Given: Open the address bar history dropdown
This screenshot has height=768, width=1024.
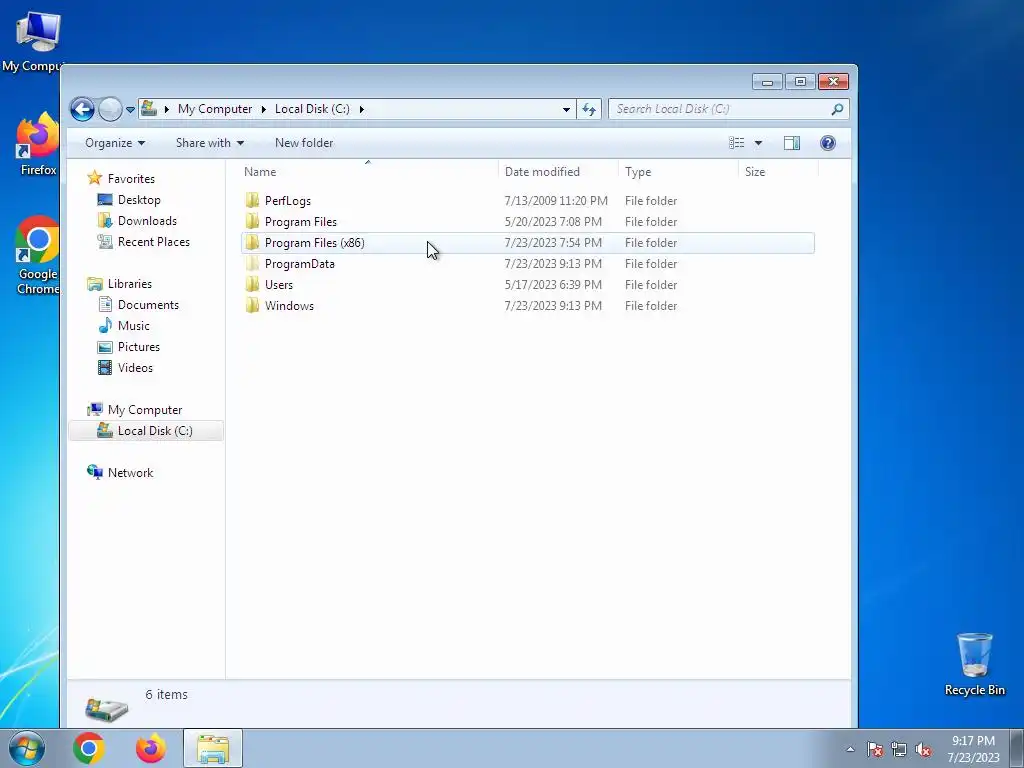Looking at the screenshot, I should (x=566, y=109).
